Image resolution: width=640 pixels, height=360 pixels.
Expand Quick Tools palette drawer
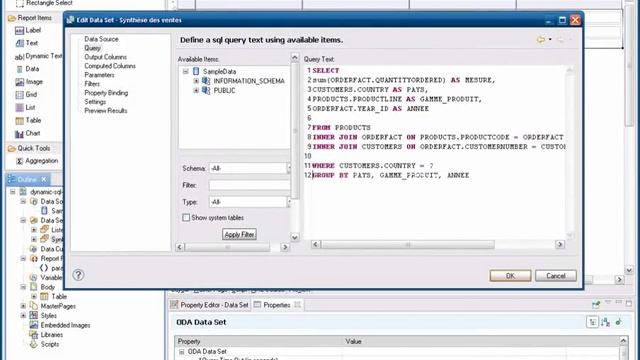pos(29,148)
